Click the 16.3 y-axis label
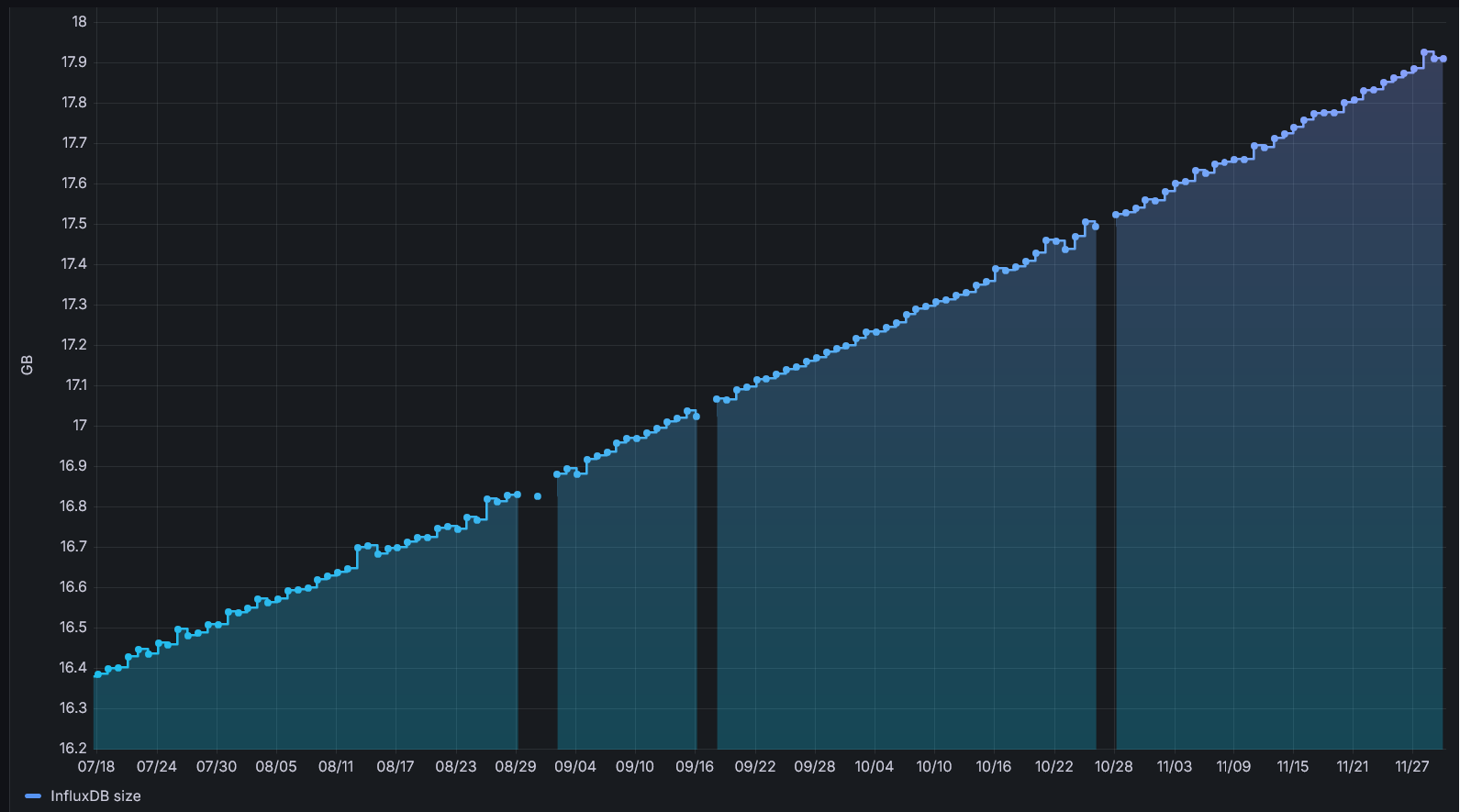1460x812 pixels. 74,708
